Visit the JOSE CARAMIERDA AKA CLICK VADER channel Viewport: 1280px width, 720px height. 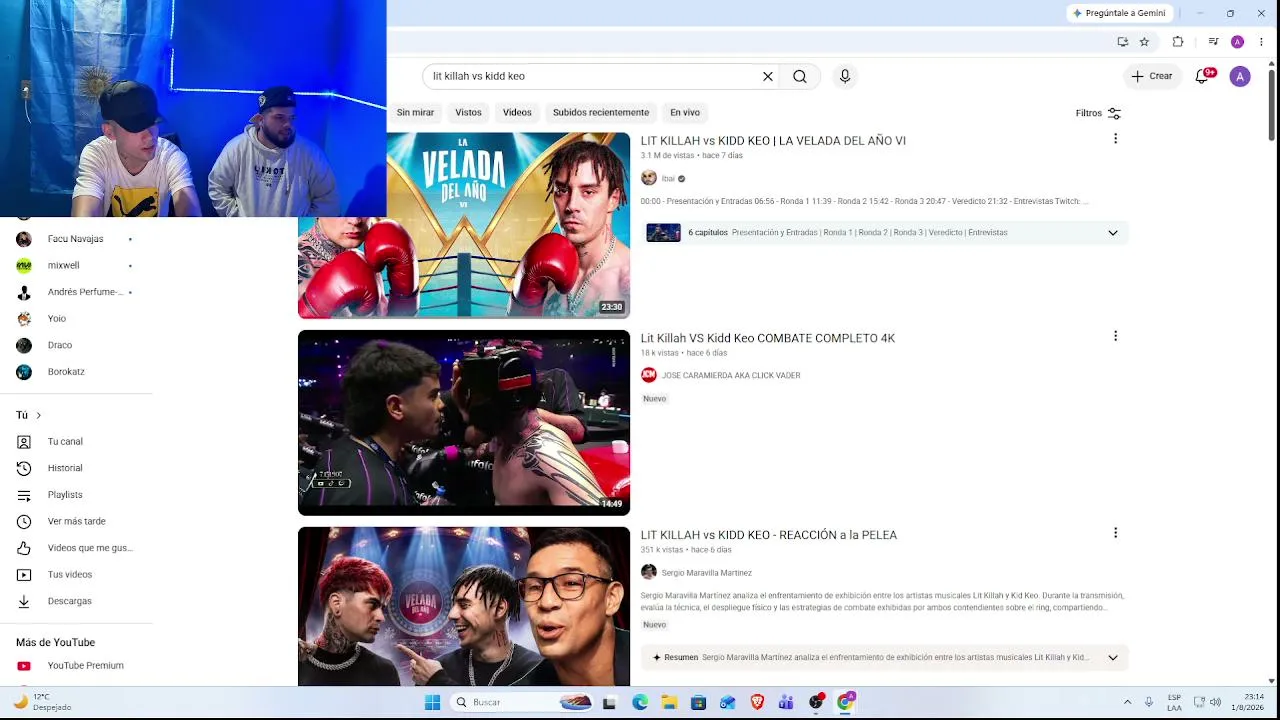[731, 375]
